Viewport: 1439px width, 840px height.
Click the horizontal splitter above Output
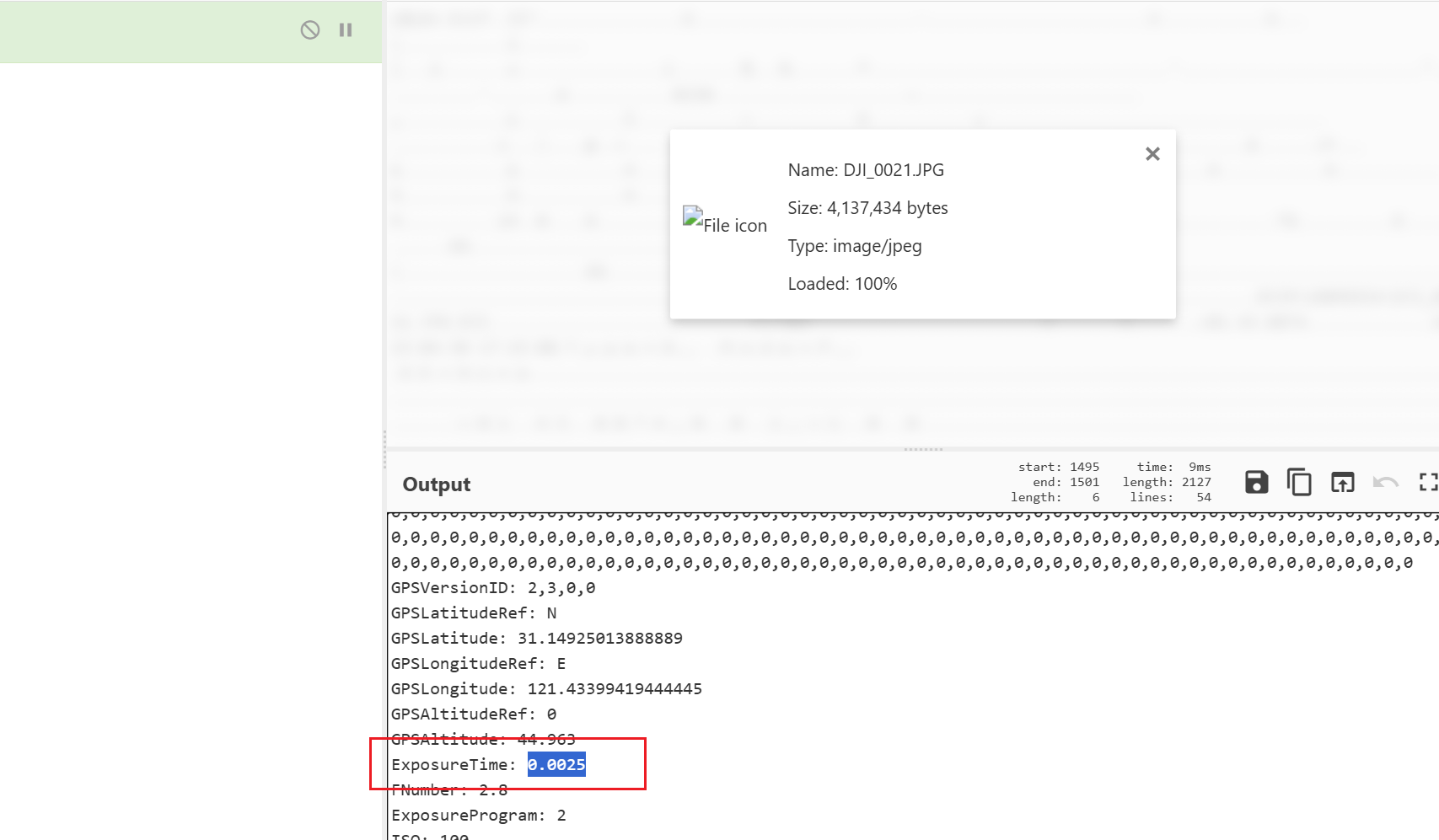tap(923, 449)
